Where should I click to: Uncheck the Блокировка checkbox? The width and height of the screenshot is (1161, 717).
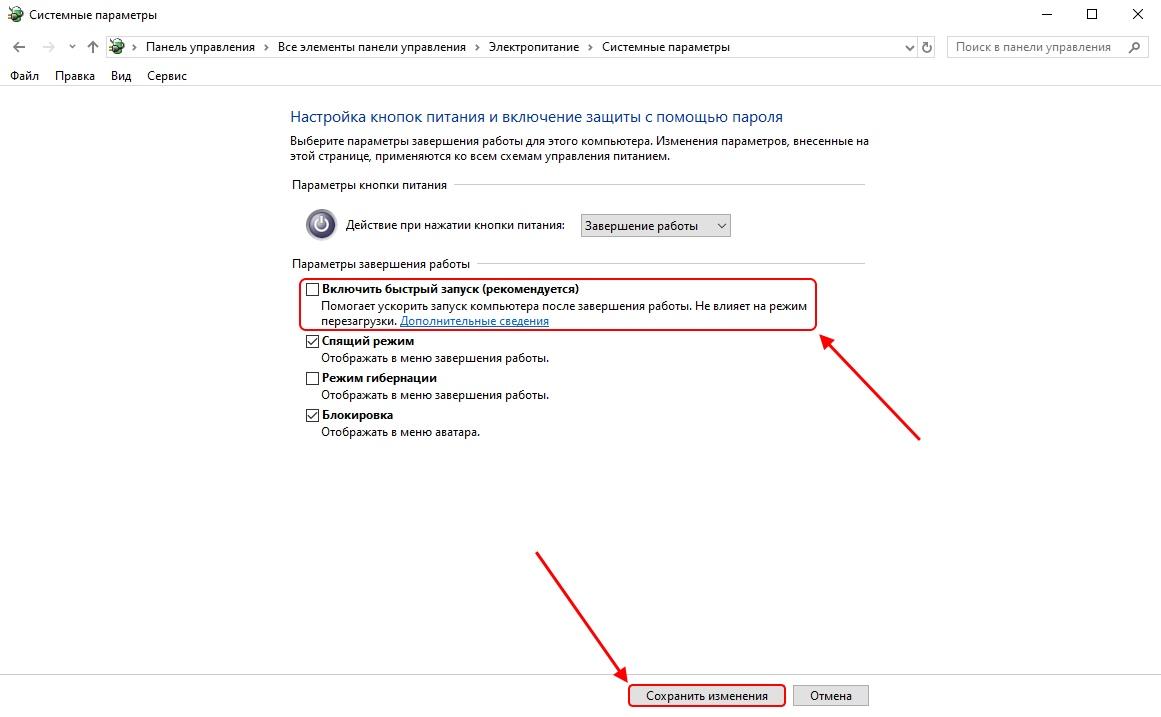(x=312, y=416)
